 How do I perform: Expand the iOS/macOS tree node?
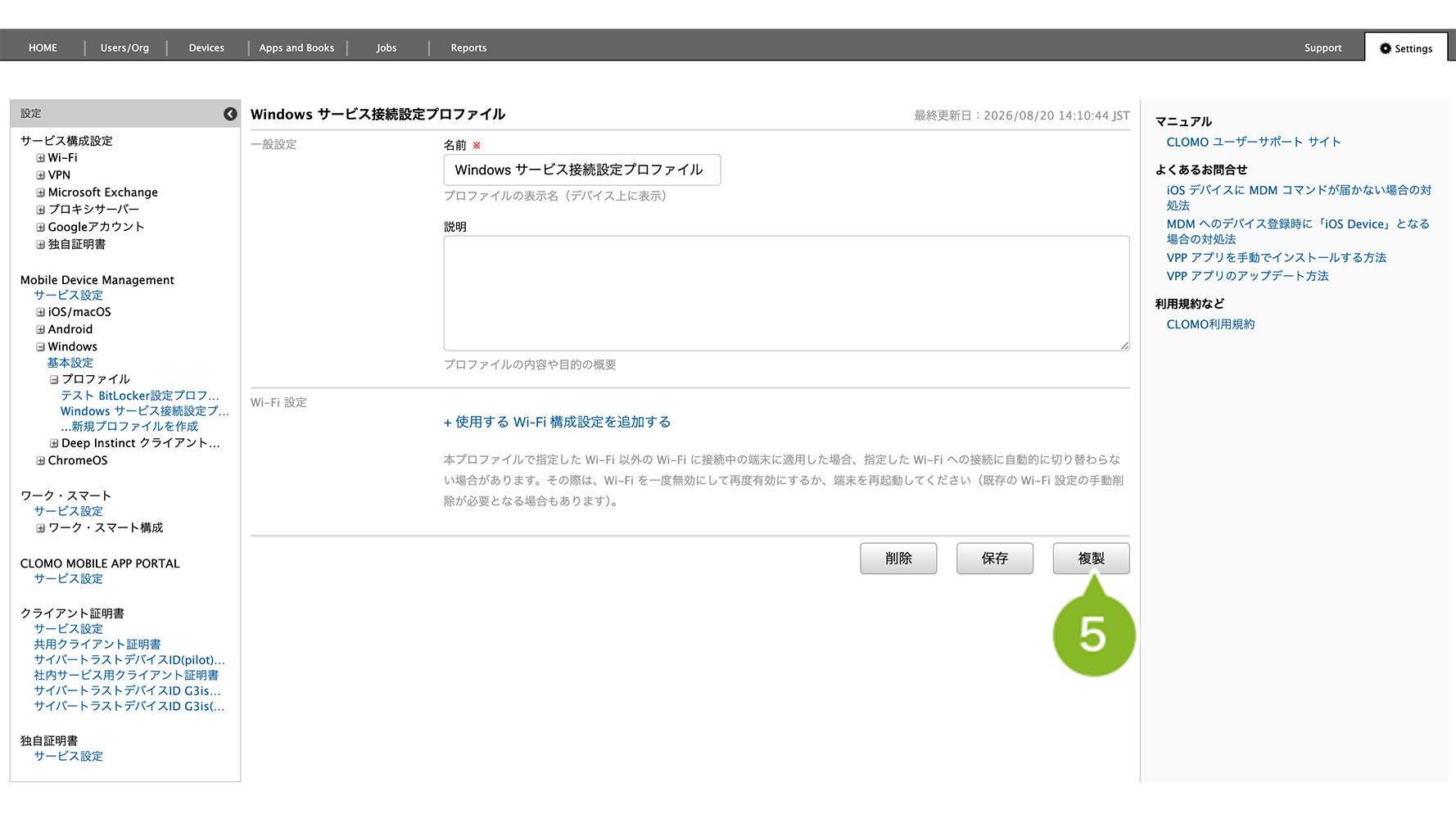pos(40,312)
